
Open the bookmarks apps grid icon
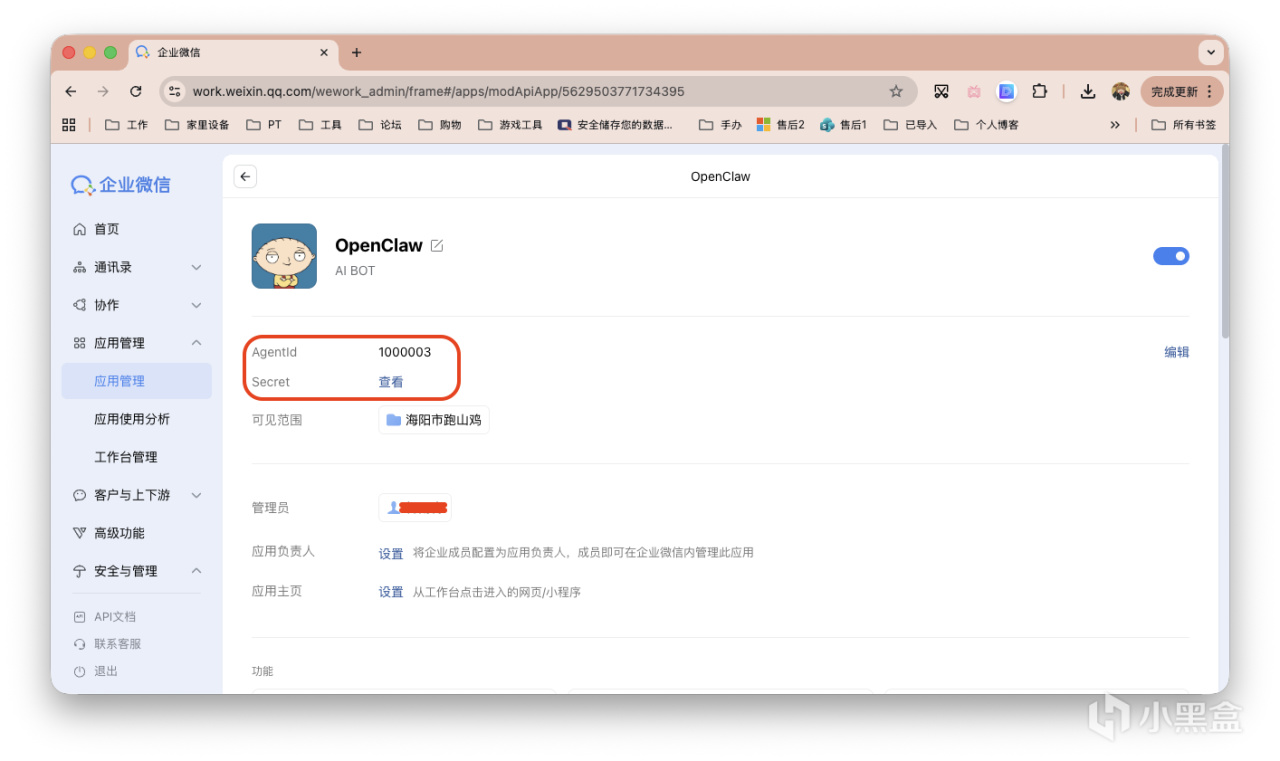coord(69,125)
